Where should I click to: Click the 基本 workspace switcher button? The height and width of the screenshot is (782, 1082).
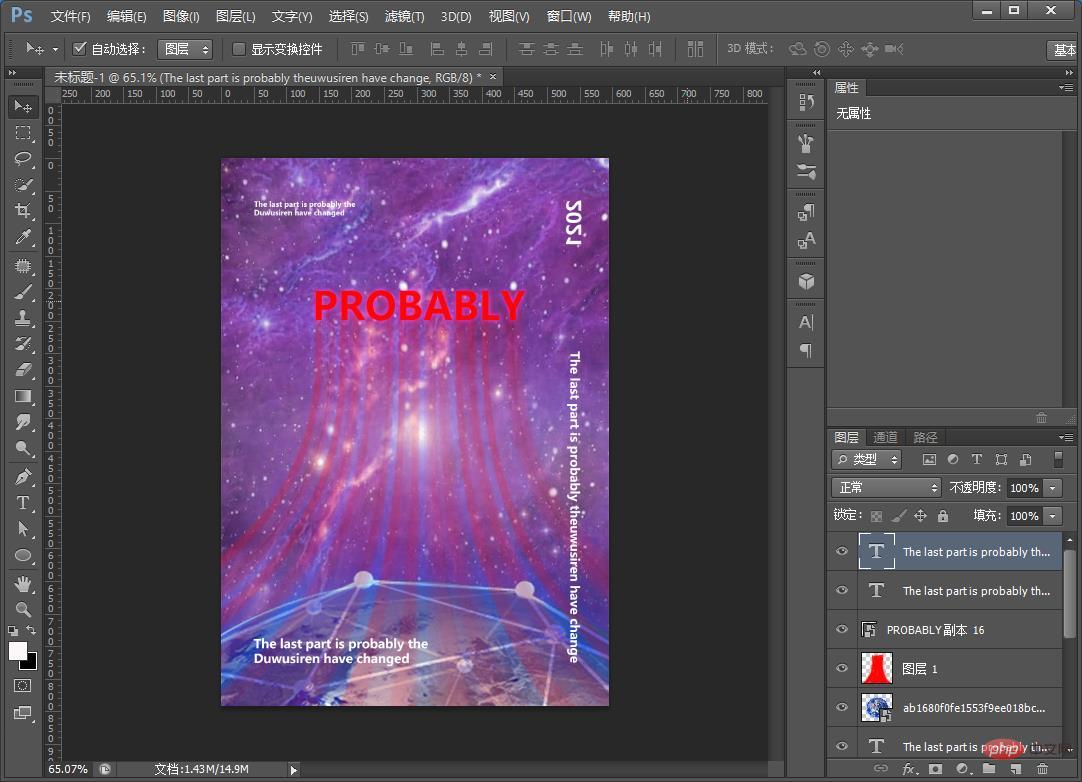click(x=1063, y=50)
